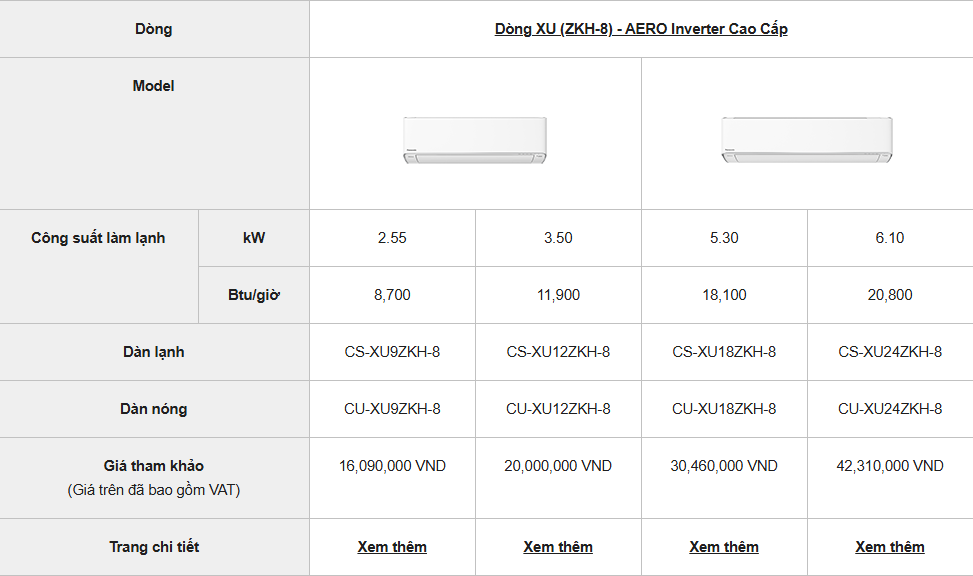Image resolution: width=973 pixels, height=576 pixels.
Task: Click the 2.55 kW capacity value
Action: 392,238
